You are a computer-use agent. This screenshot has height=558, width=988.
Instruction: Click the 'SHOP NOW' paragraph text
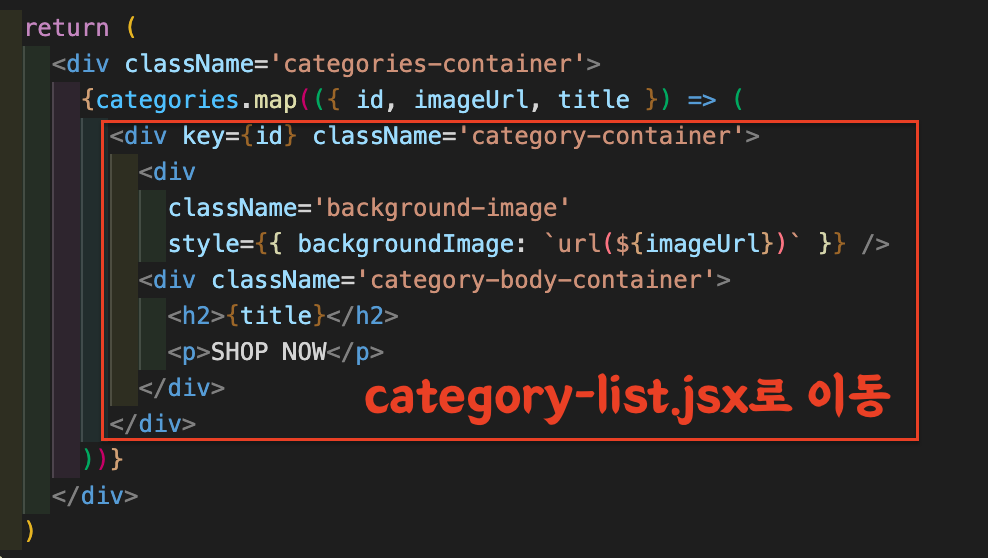(268, 351)
